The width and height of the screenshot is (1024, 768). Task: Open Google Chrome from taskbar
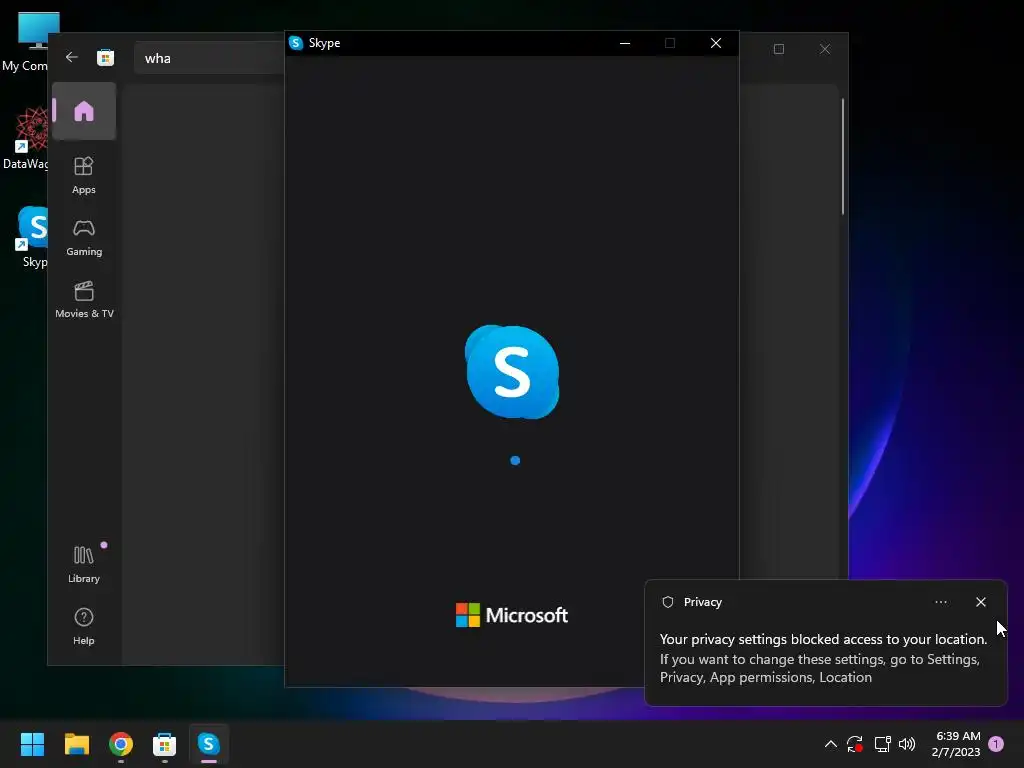tap(121, 744)
